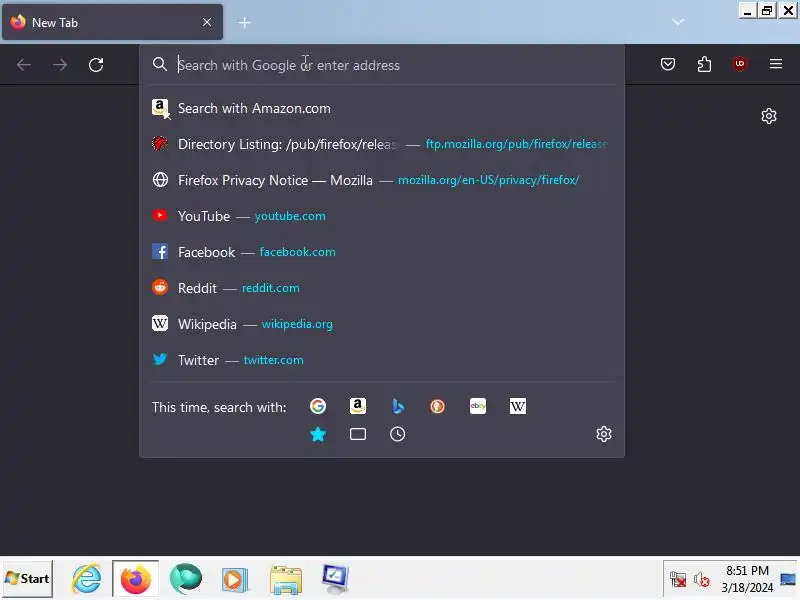The image size is (800, 600).
Task: Click the muted volume tray icon
Action: click(x=702, y=580)
